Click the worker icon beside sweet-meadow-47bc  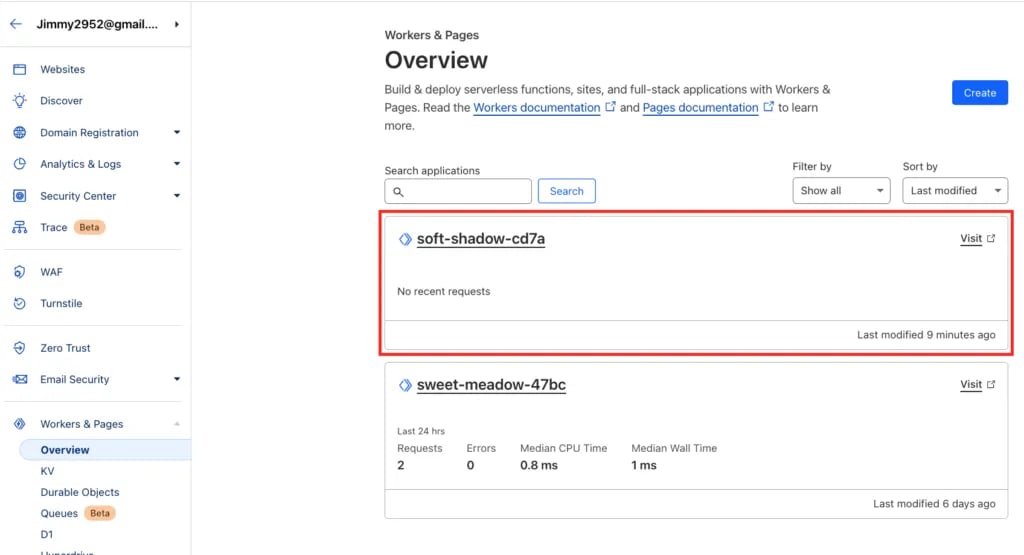click(405, 385)
